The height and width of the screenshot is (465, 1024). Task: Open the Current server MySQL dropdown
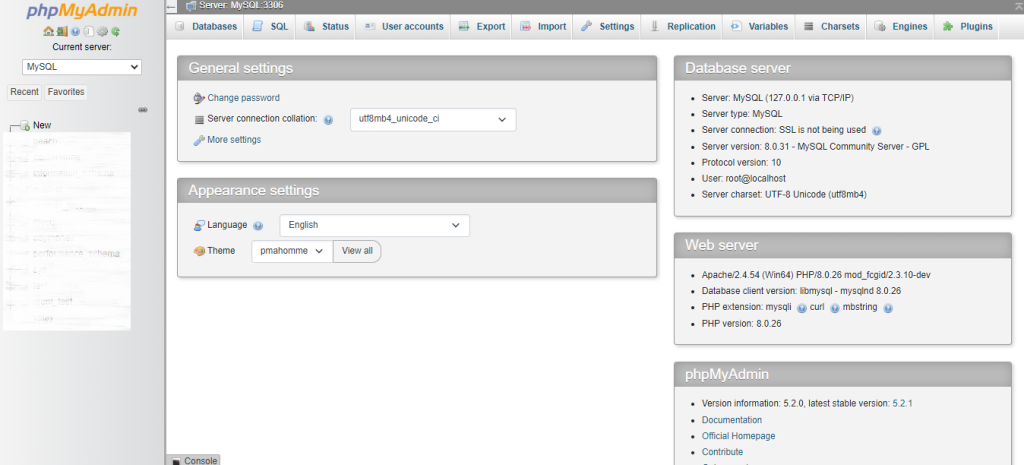pyautogui.click(x=82, y=67)
